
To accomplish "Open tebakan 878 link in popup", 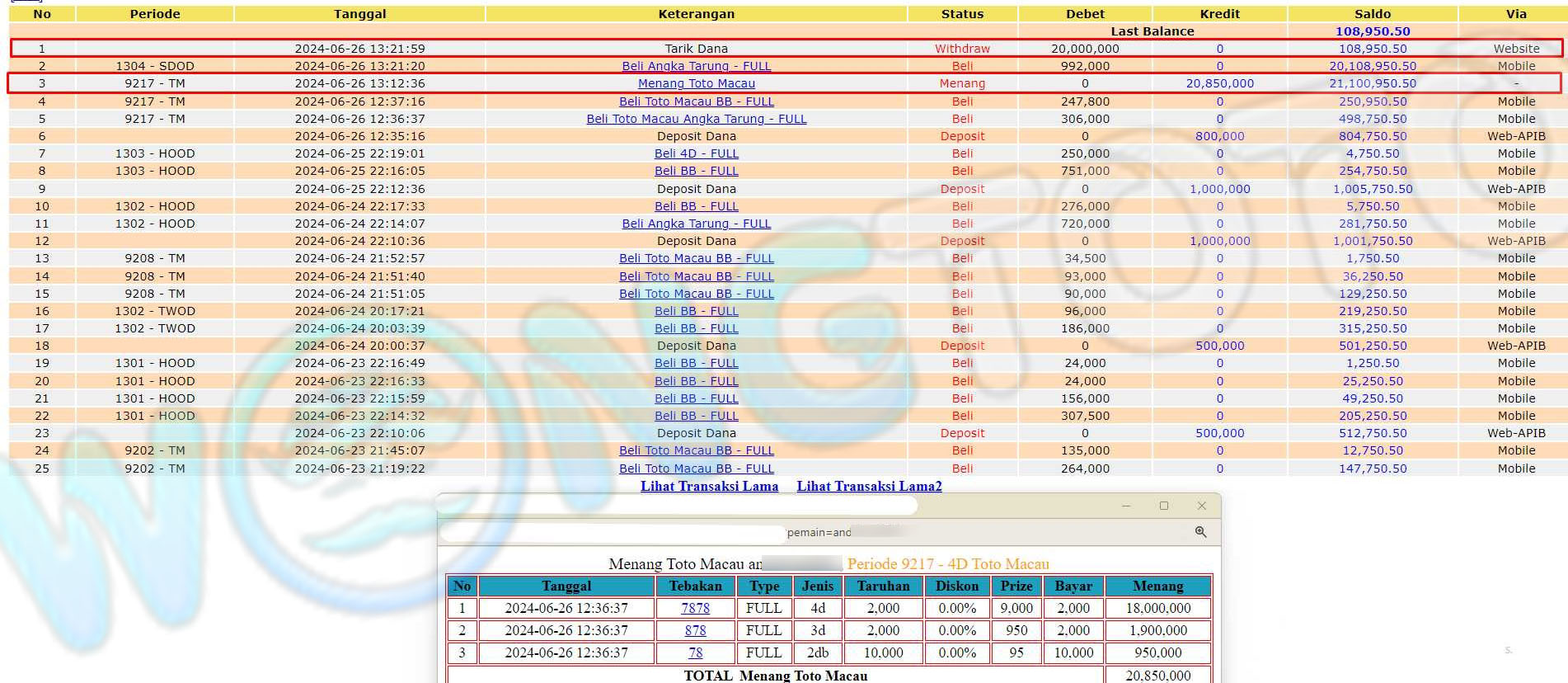I will click(695, 630).
